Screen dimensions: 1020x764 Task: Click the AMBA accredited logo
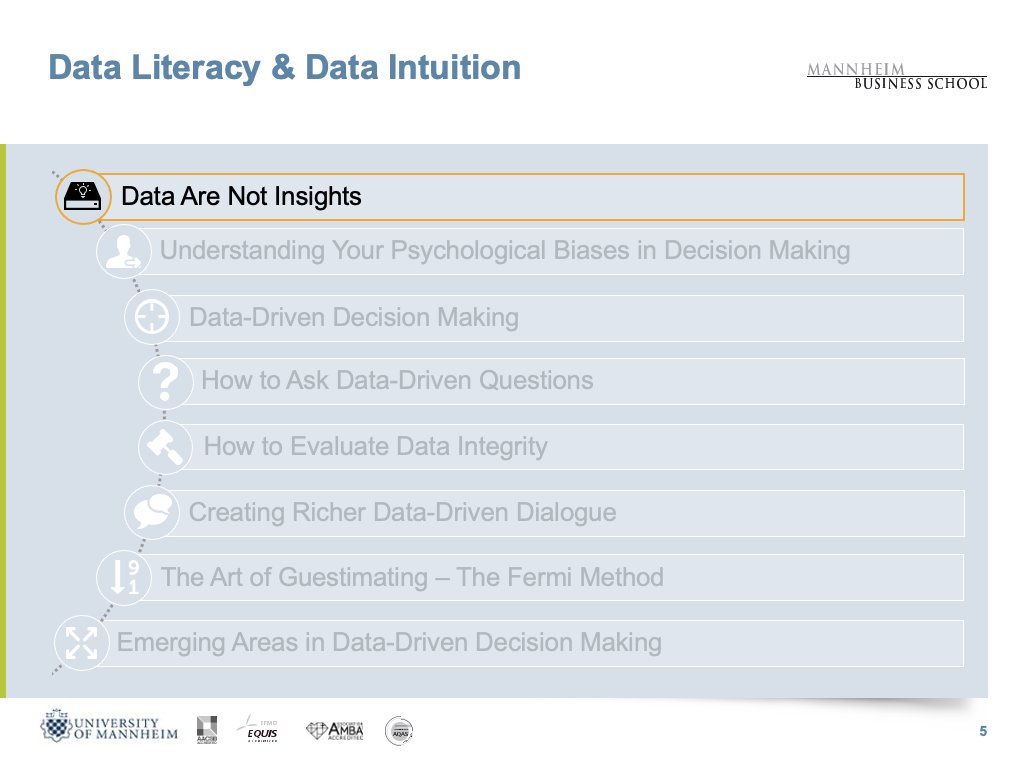tap(335, 731)
